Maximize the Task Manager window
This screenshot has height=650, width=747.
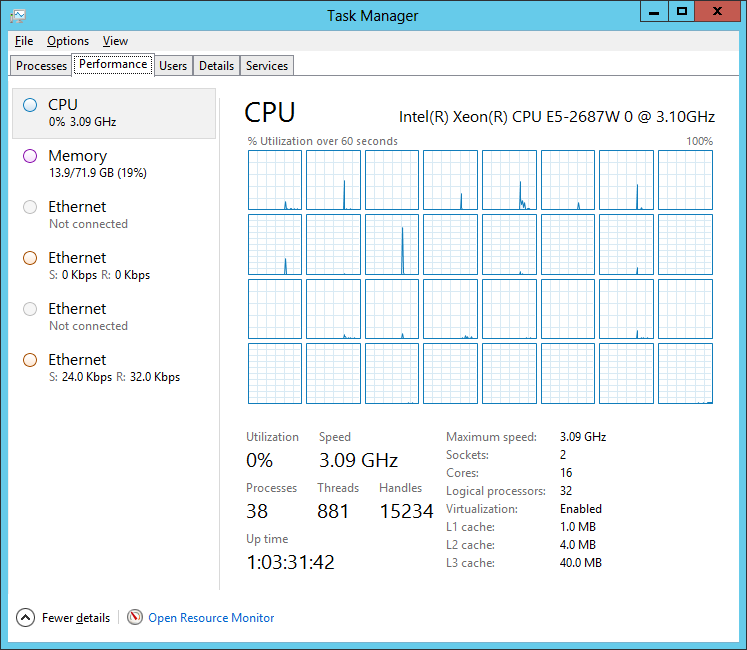pos(682,12)
